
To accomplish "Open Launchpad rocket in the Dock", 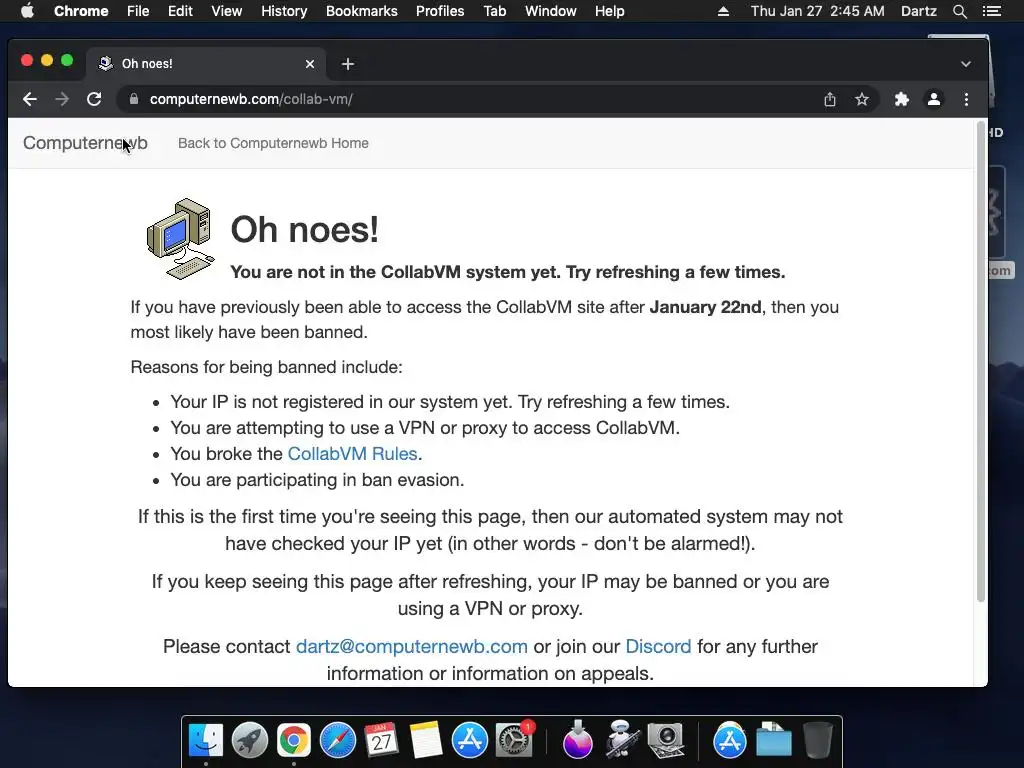I will coord(249,741).
